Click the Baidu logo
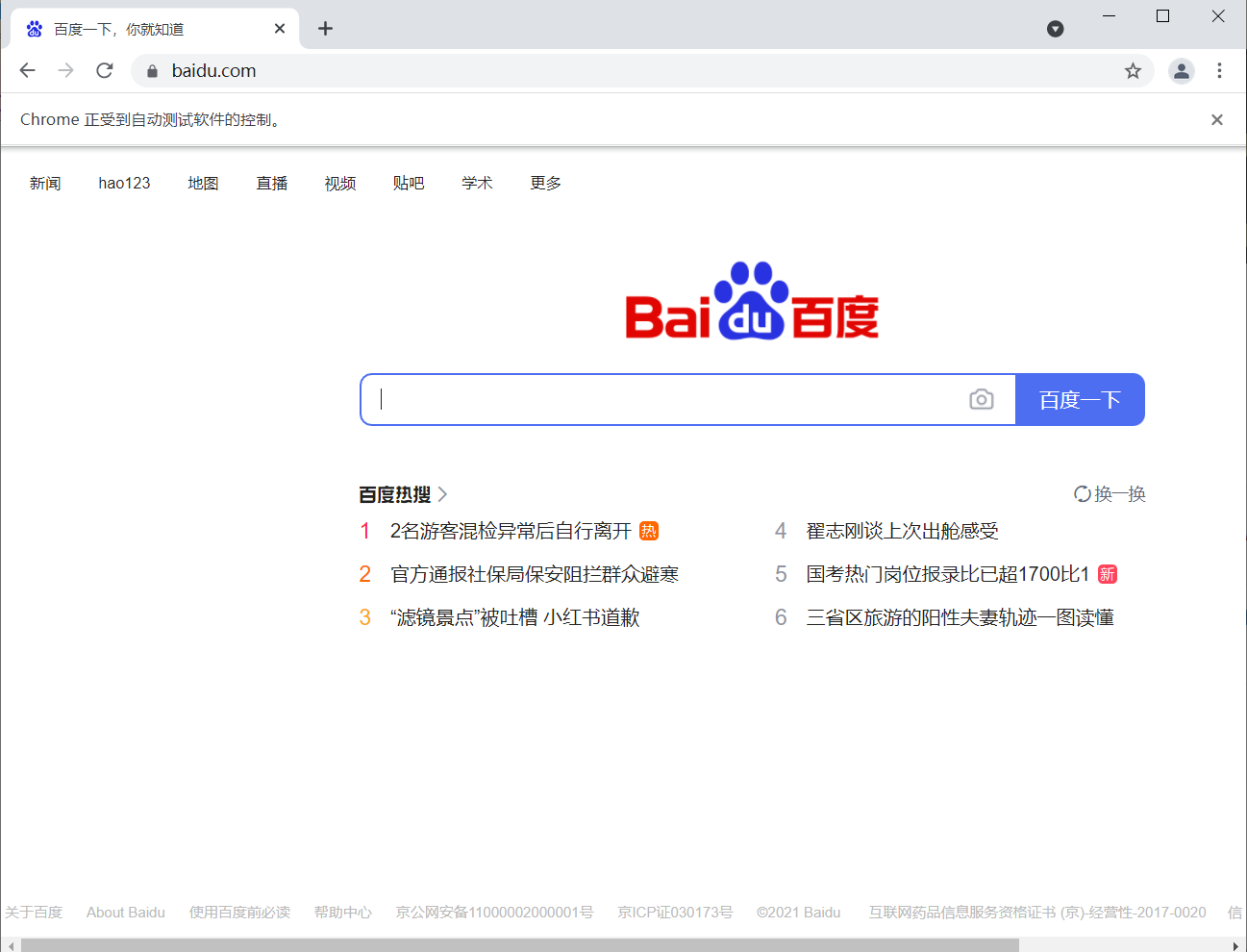The image size is (1247, 952). point(752,301)
